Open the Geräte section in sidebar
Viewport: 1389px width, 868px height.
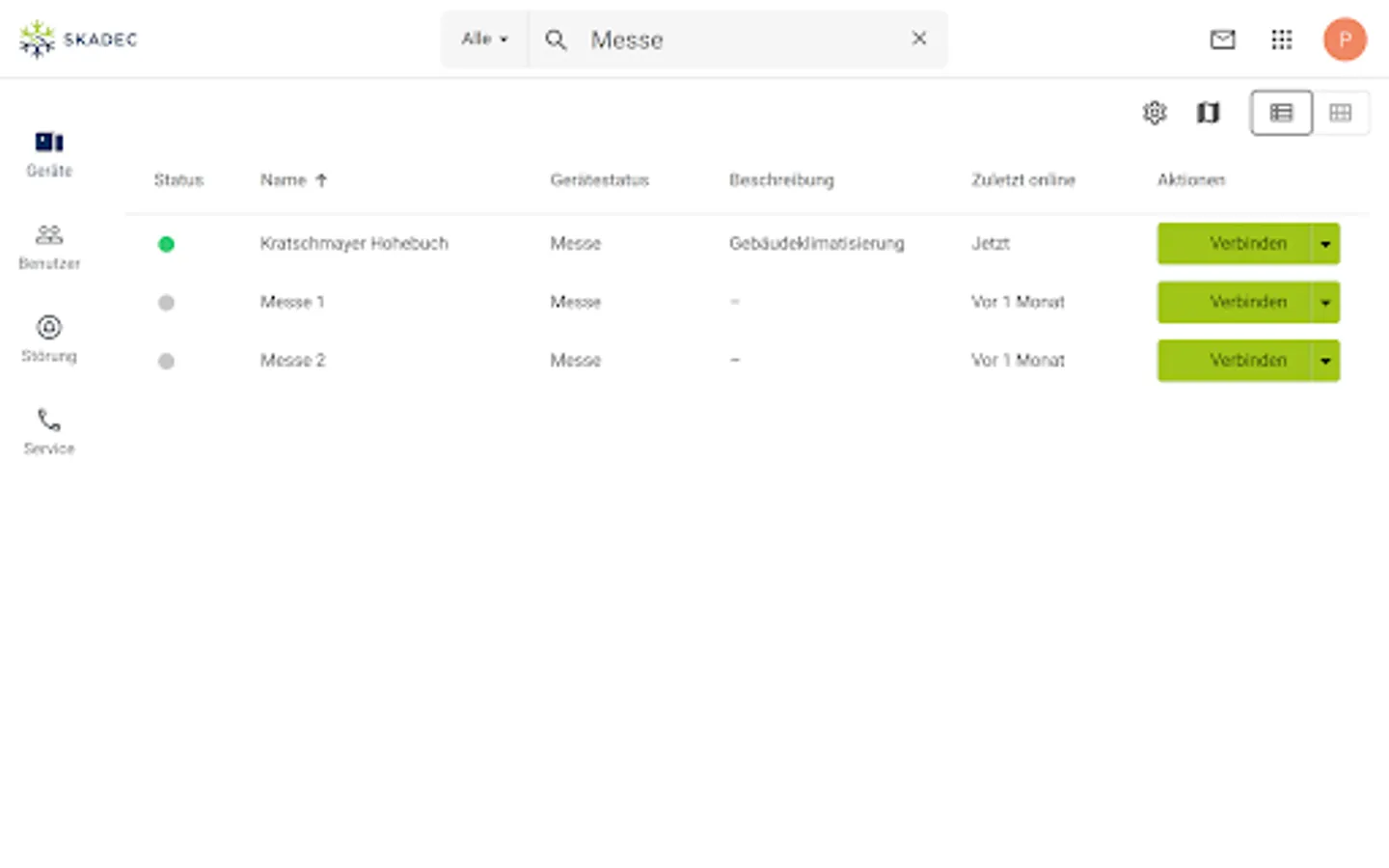coord(49,154)
